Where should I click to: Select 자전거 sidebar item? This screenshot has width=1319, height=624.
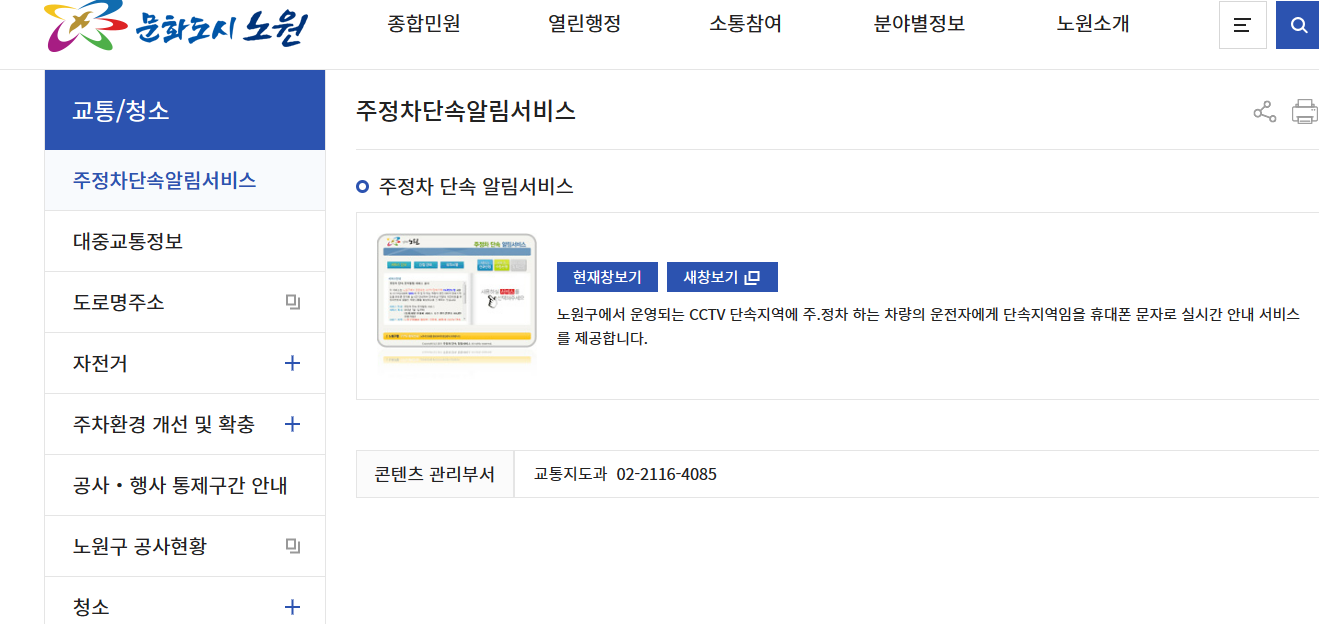[x=185, y=364]
